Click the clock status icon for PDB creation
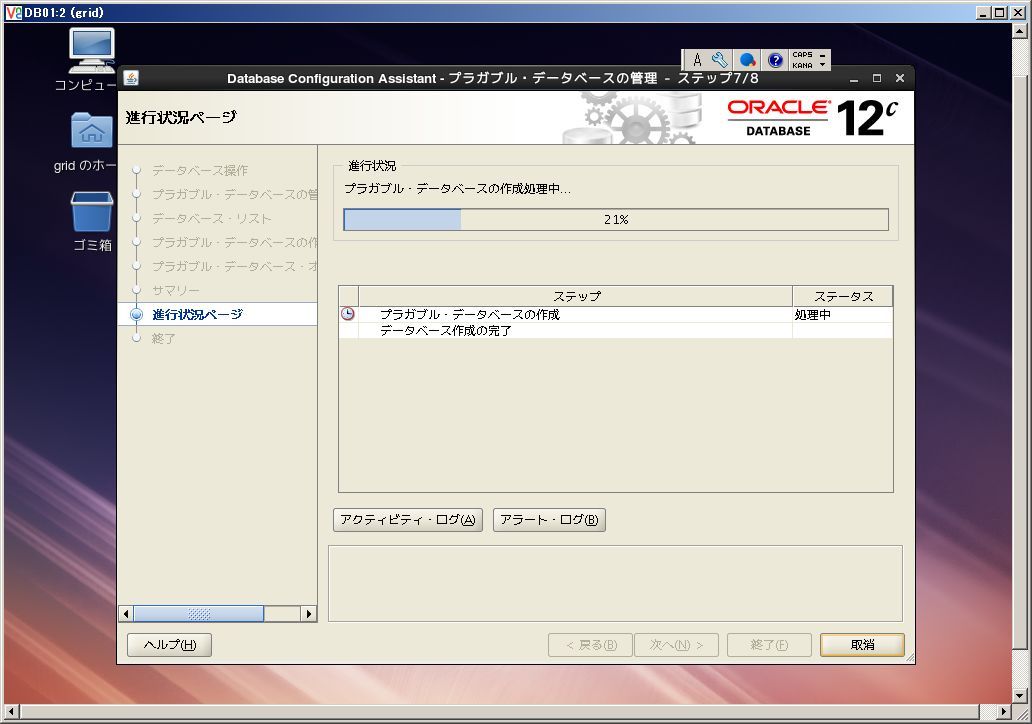Image resolution: width=1032 pixels, height=724 pixels. tap(348, 314)
